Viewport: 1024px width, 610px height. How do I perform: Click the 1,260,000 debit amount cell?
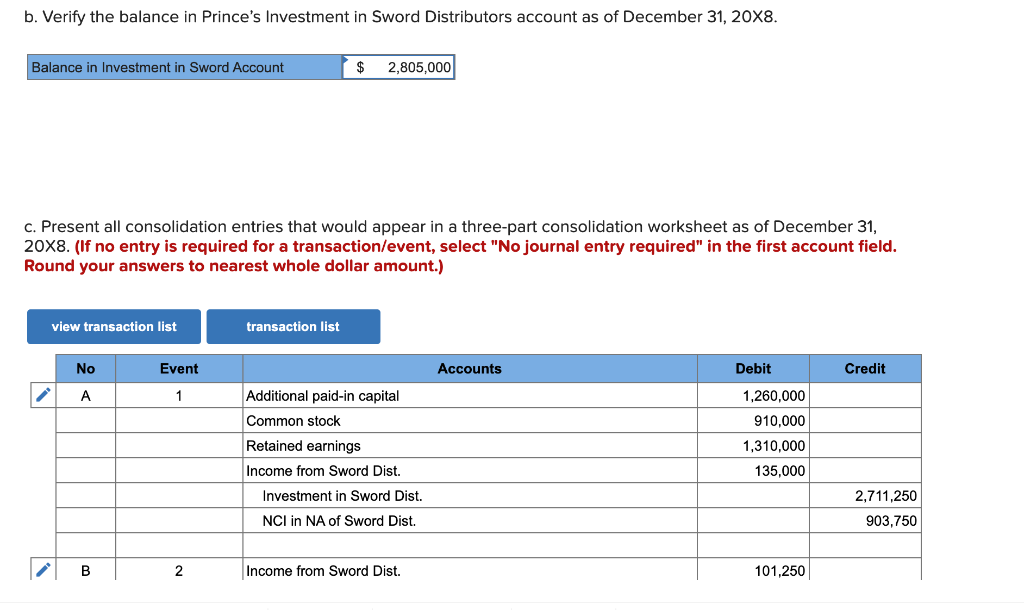(753, 395)
